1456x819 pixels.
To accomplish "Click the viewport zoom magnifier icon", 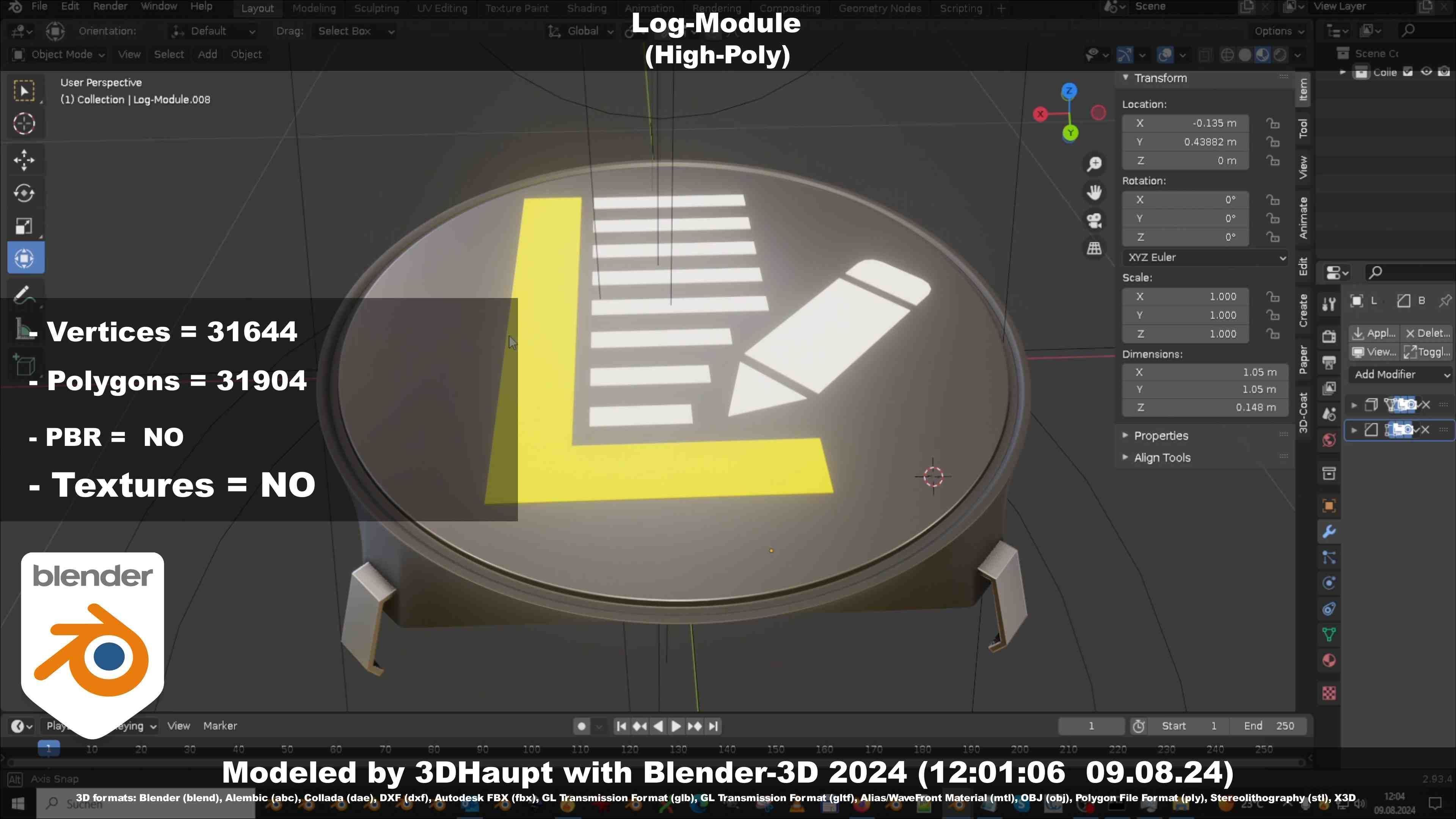I will 1095,164.
